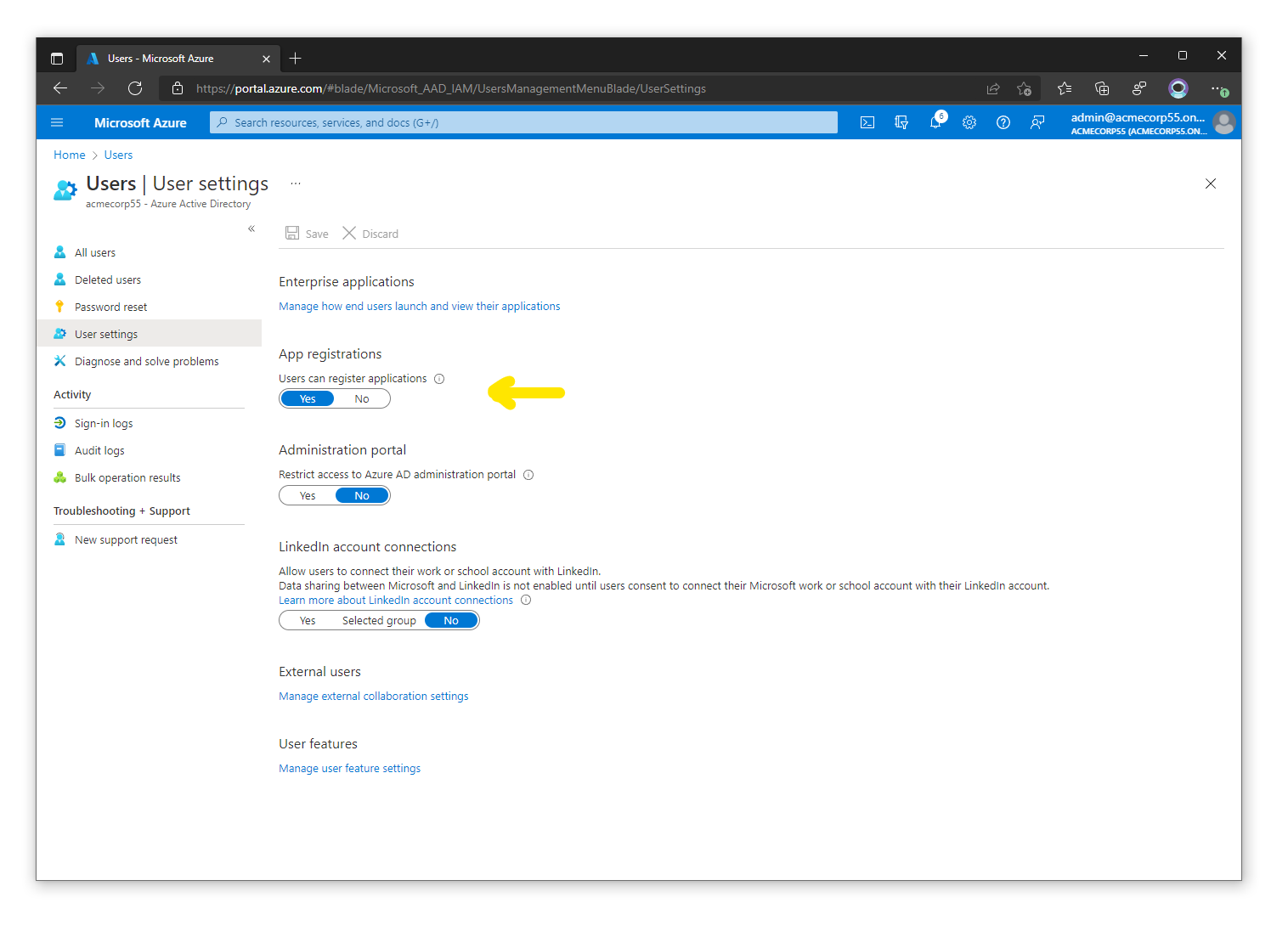Image resolution: width=1288 pixels, height=931 pixels.
Task: Click the Users breadcrumb link
Action: pos(118,155)
